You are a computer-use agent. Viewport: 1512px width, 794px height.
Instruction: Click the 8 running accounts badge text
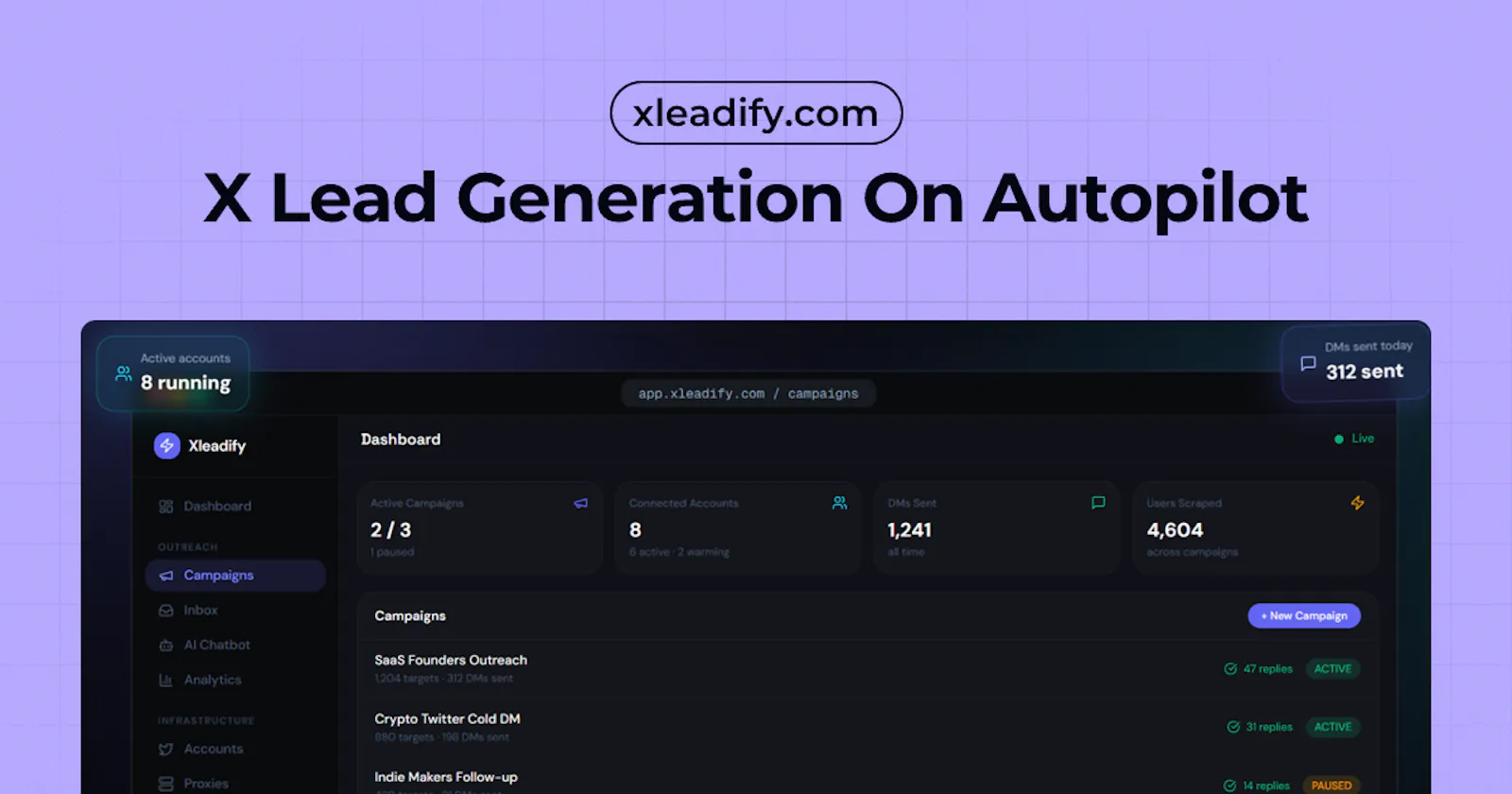coord(185,383)
